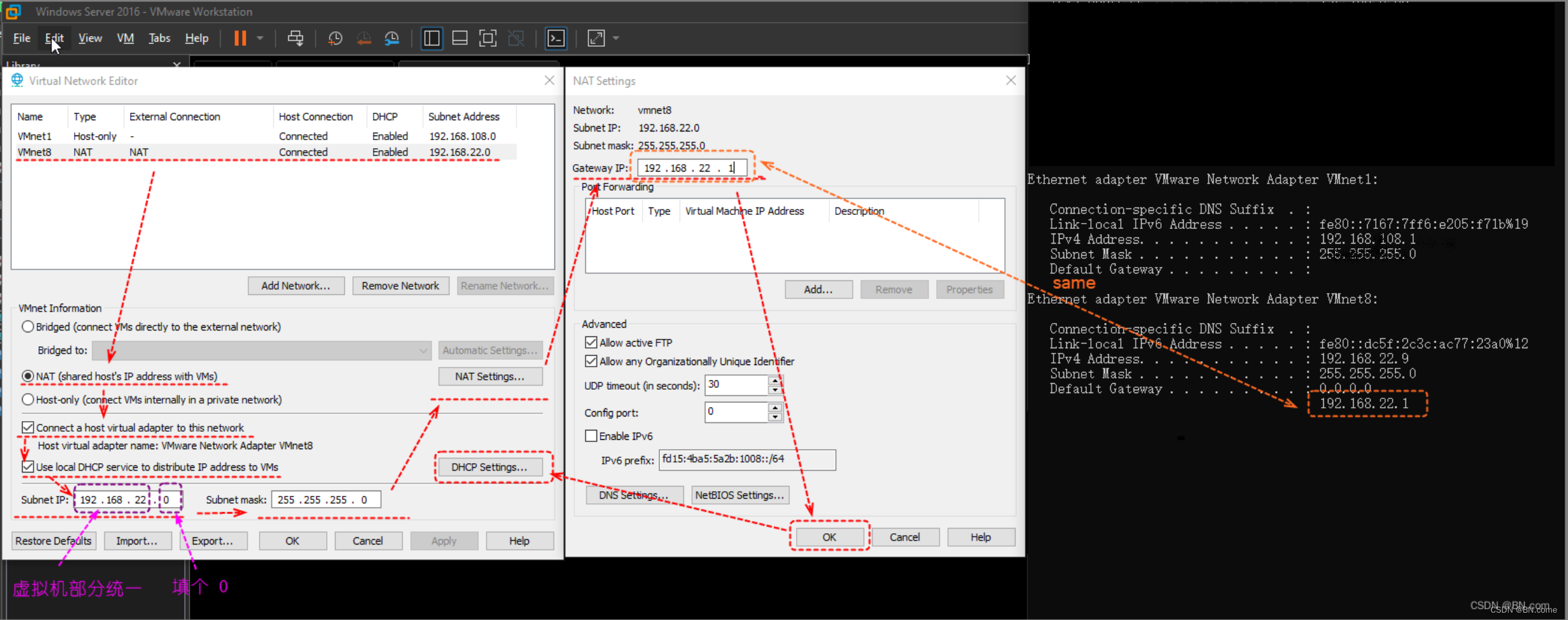
Task: Open DNS Settings button
Action: tap(635, 495)
